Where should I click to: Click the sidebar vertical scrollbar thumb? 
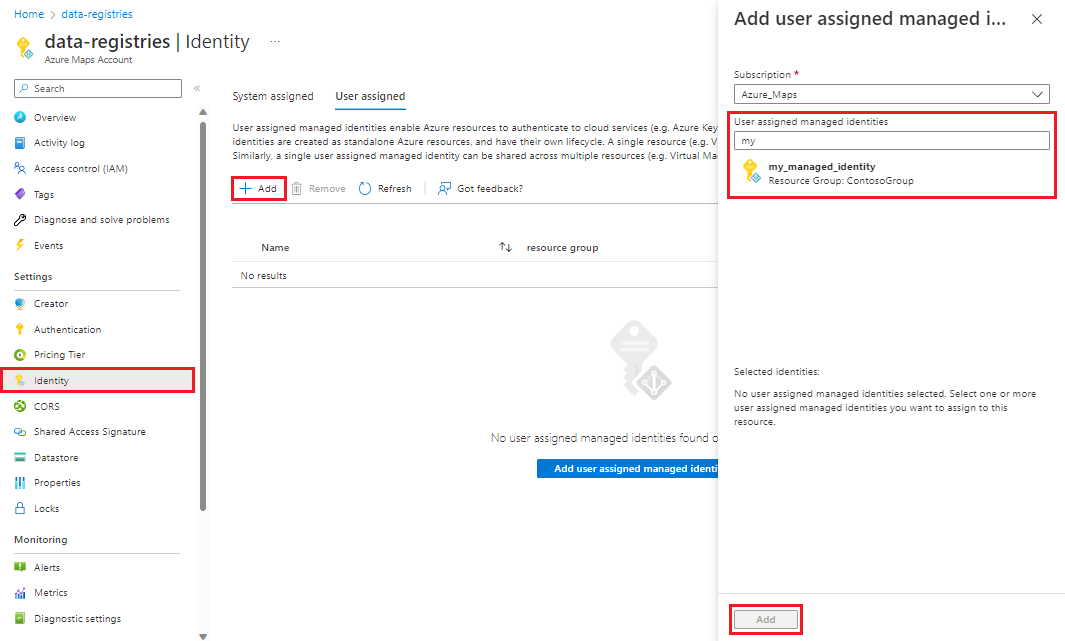(202, 316)
